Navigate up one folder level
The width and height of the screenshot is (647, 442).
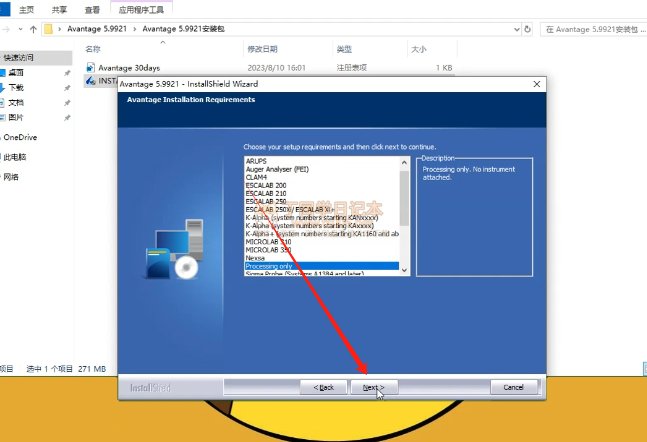33,29
